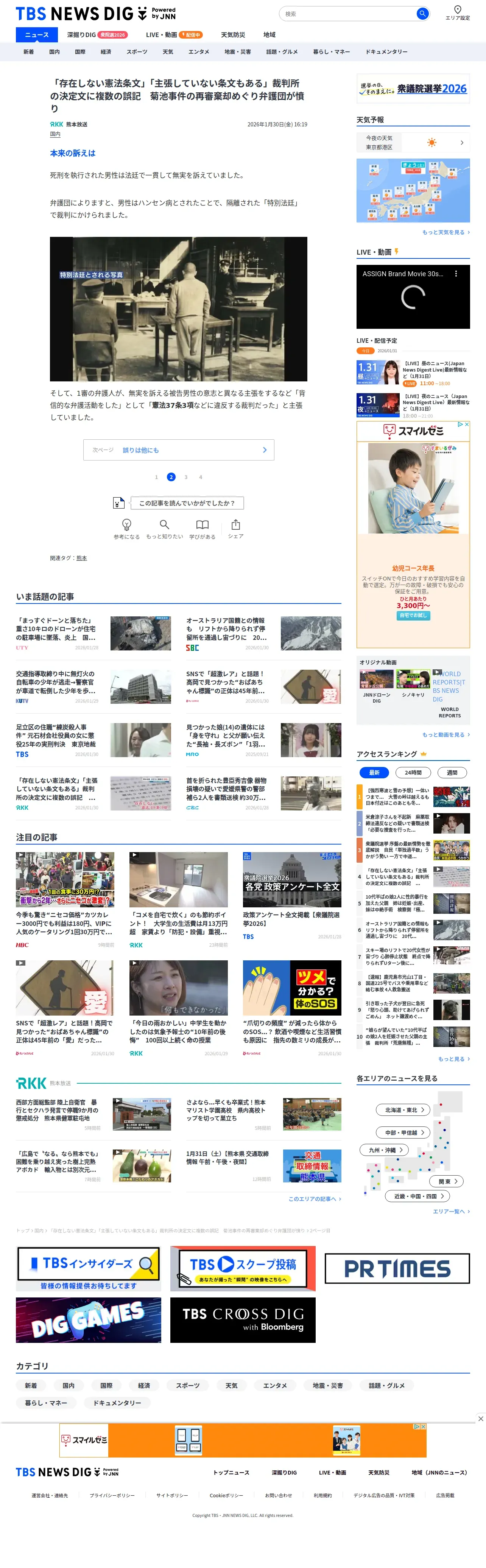Open 中部・甲信越 area button

tap(404, 1132)
